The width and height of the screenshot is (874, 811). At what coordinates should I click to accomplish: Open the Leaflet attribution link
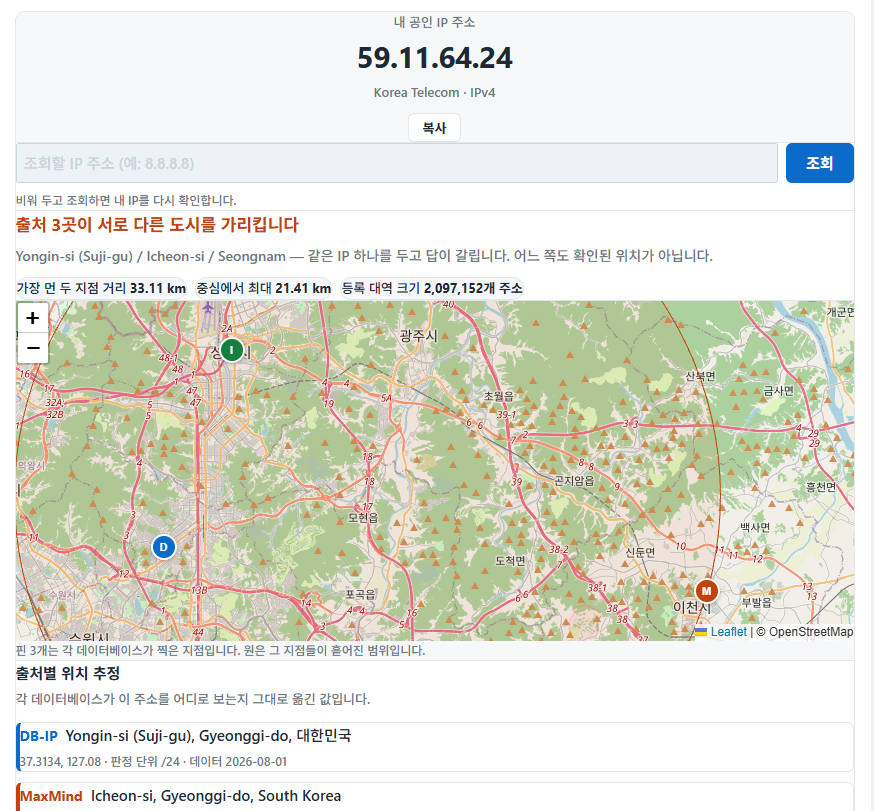pyautogui.click(x=728, y=632)
